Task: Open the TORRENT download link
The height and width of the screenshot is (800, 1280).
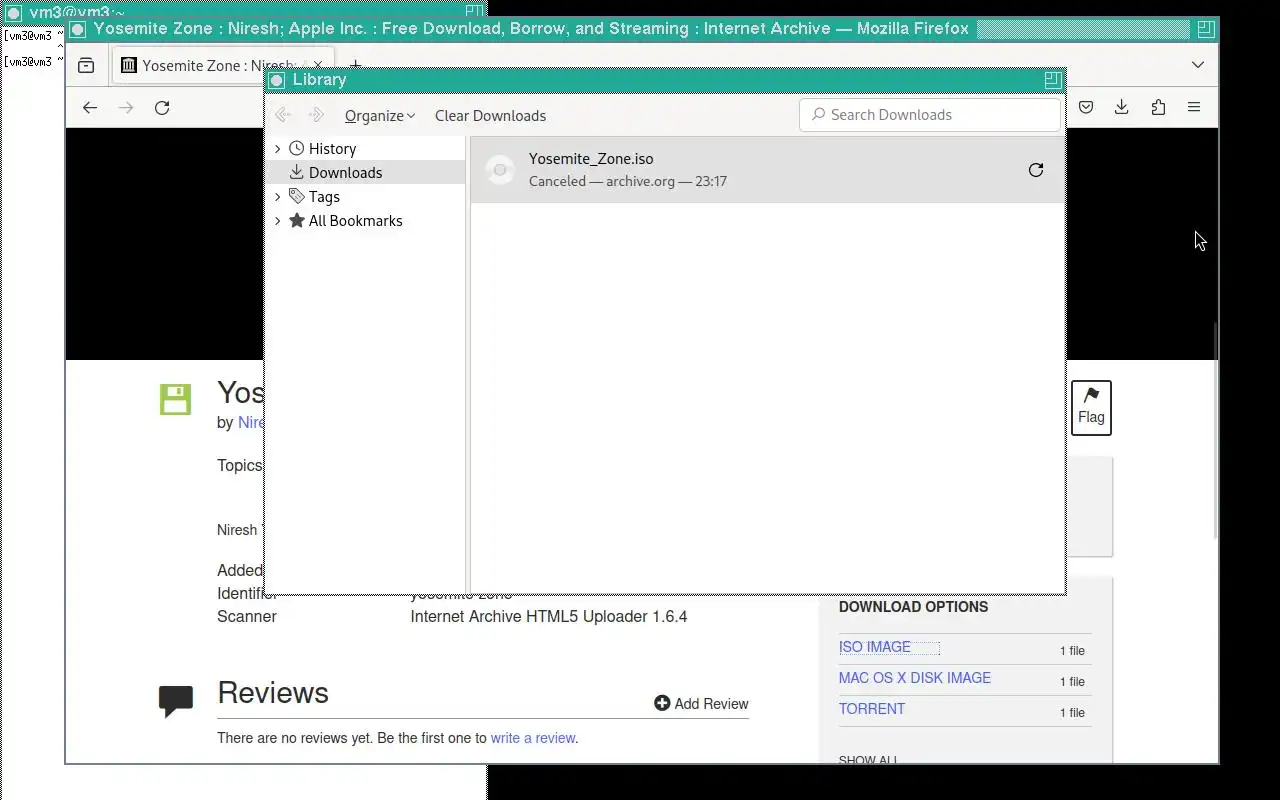Action: pos(872,709)
